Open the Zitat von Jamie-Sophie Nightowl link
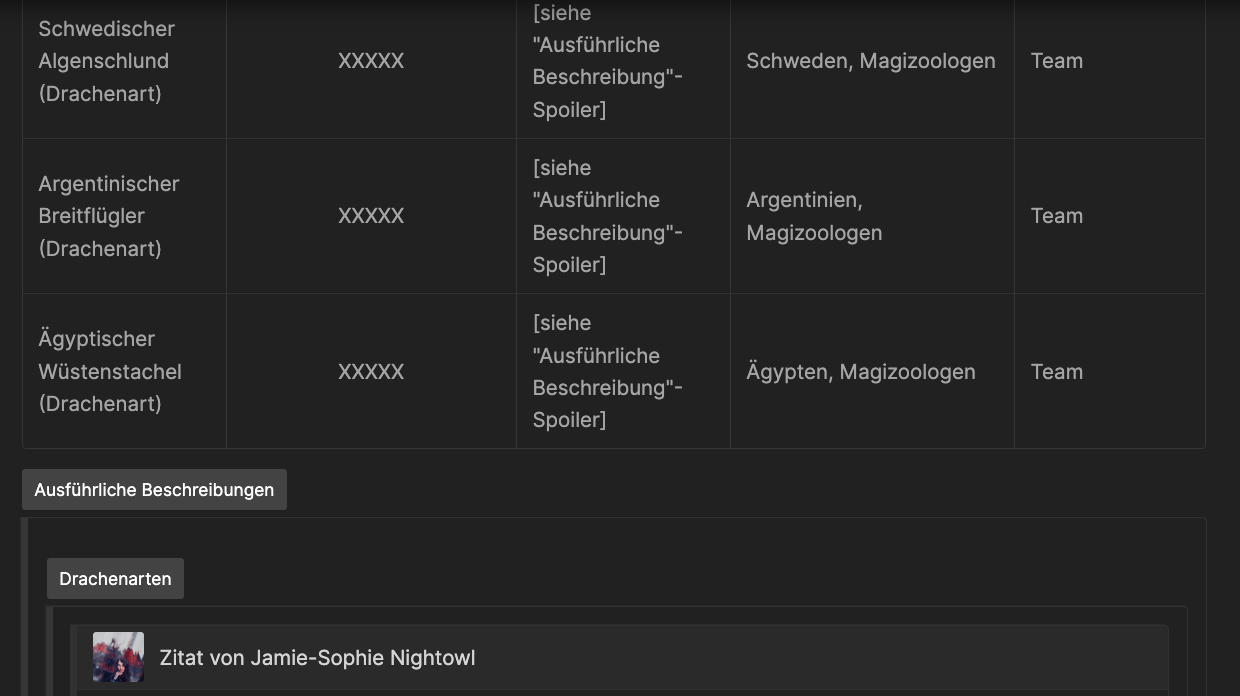This screenshot has height=696, width=1240. (317, 658)
